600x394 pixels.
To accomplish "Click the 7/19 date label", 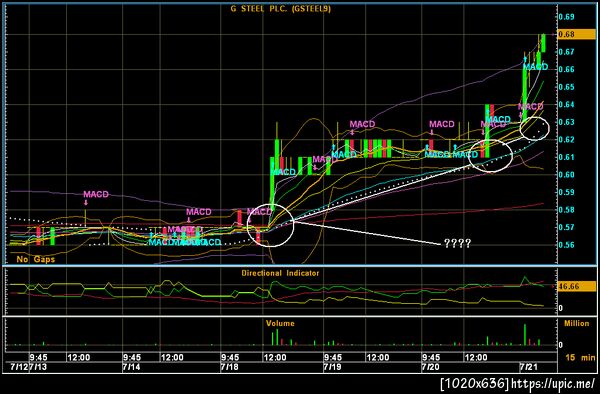I will pyautogui.click(x=332, y=367).
